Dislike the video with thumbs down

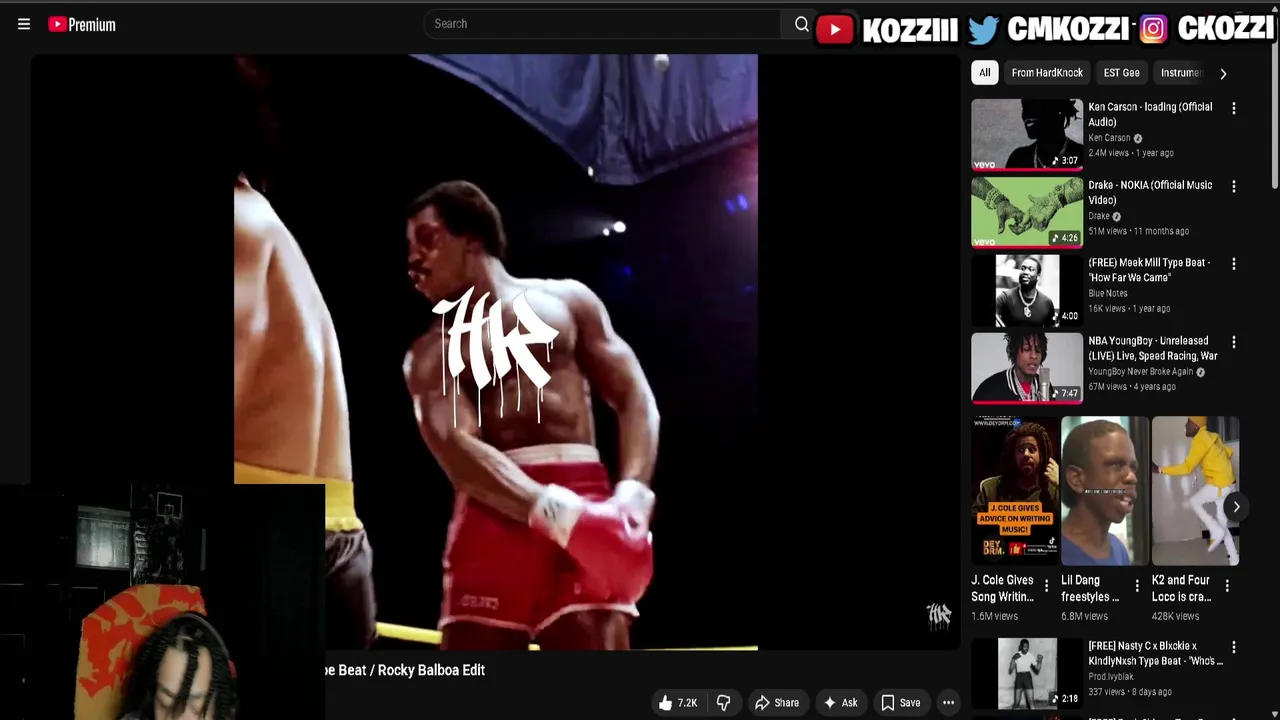[x=723, y=703]
